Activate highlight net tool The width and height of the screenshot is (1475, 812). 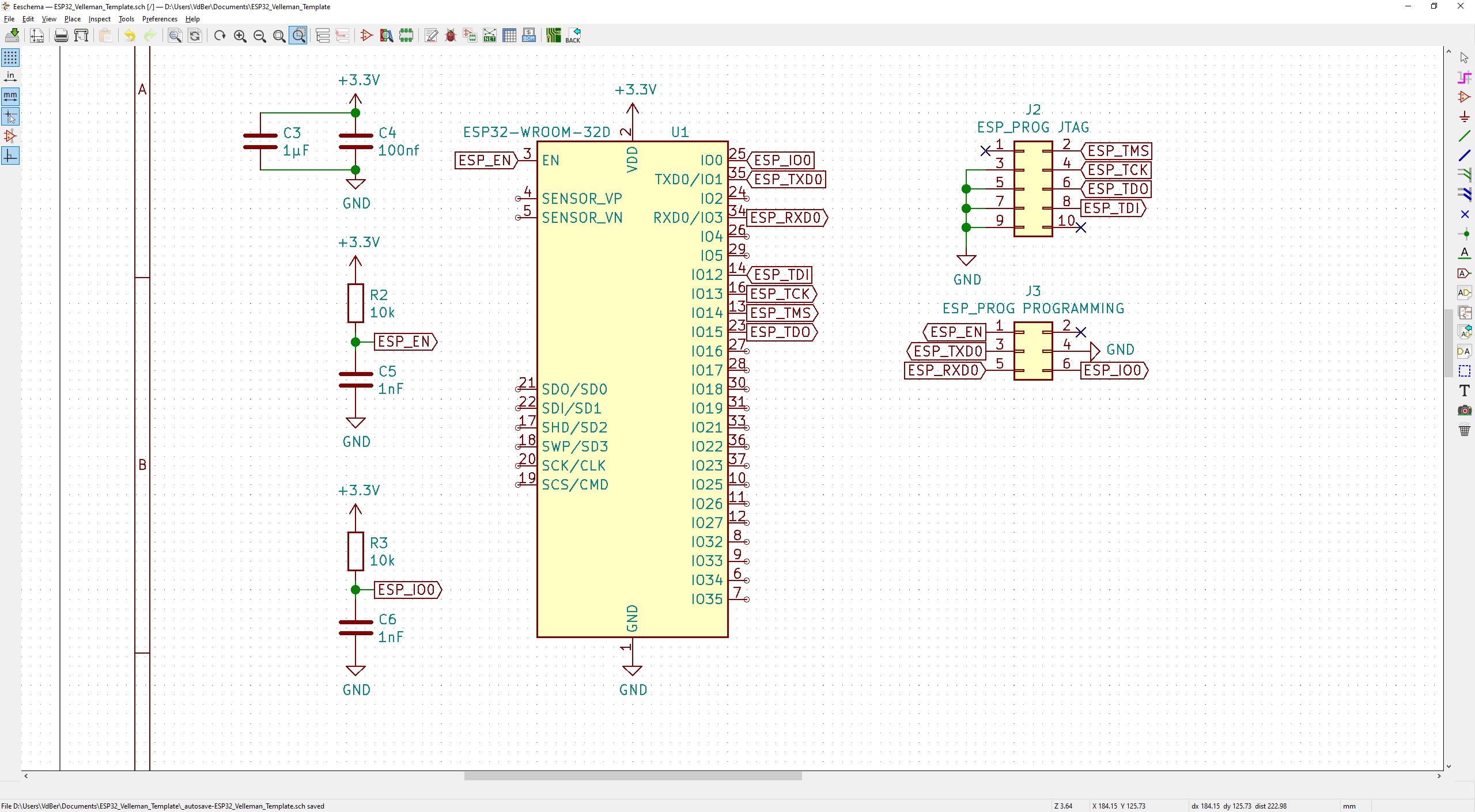1464,77
